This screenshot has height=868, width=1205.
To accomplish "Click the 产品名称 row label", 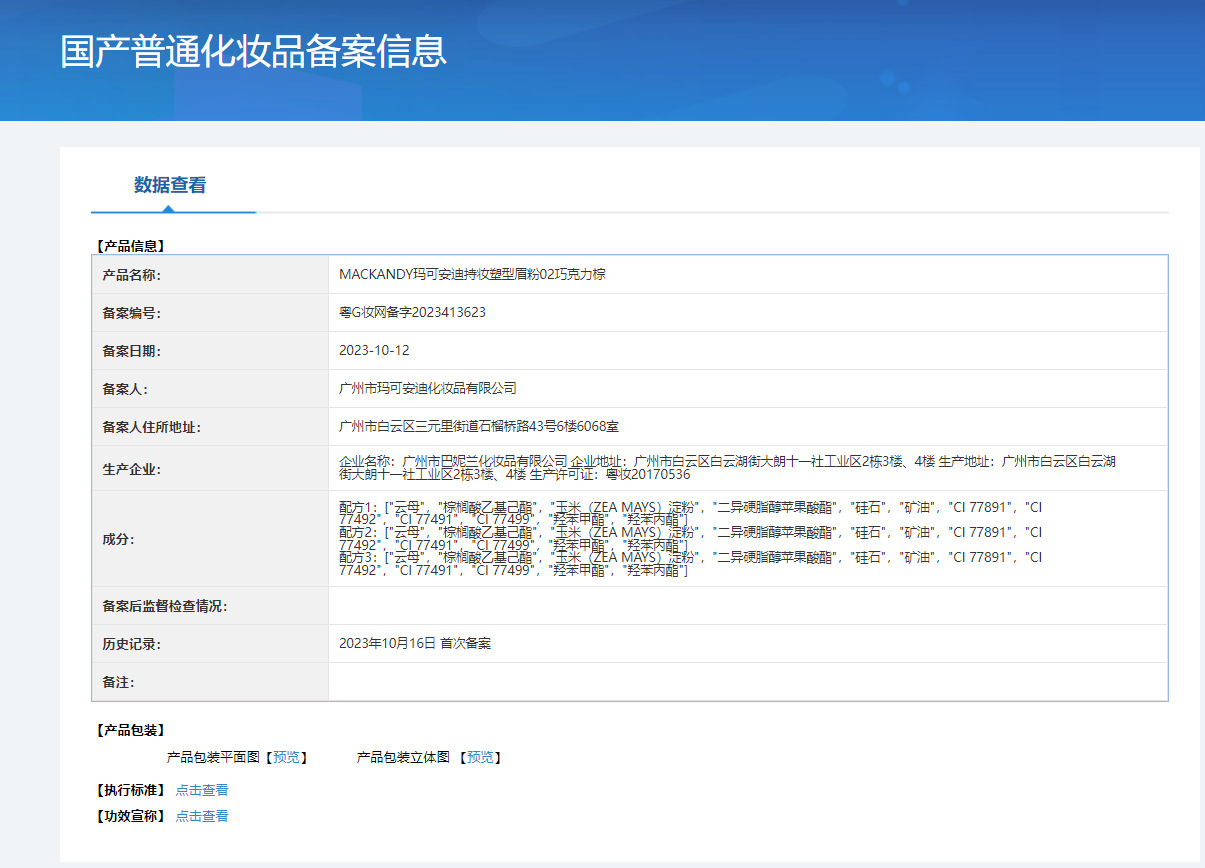I will click(x=132, y=275).
